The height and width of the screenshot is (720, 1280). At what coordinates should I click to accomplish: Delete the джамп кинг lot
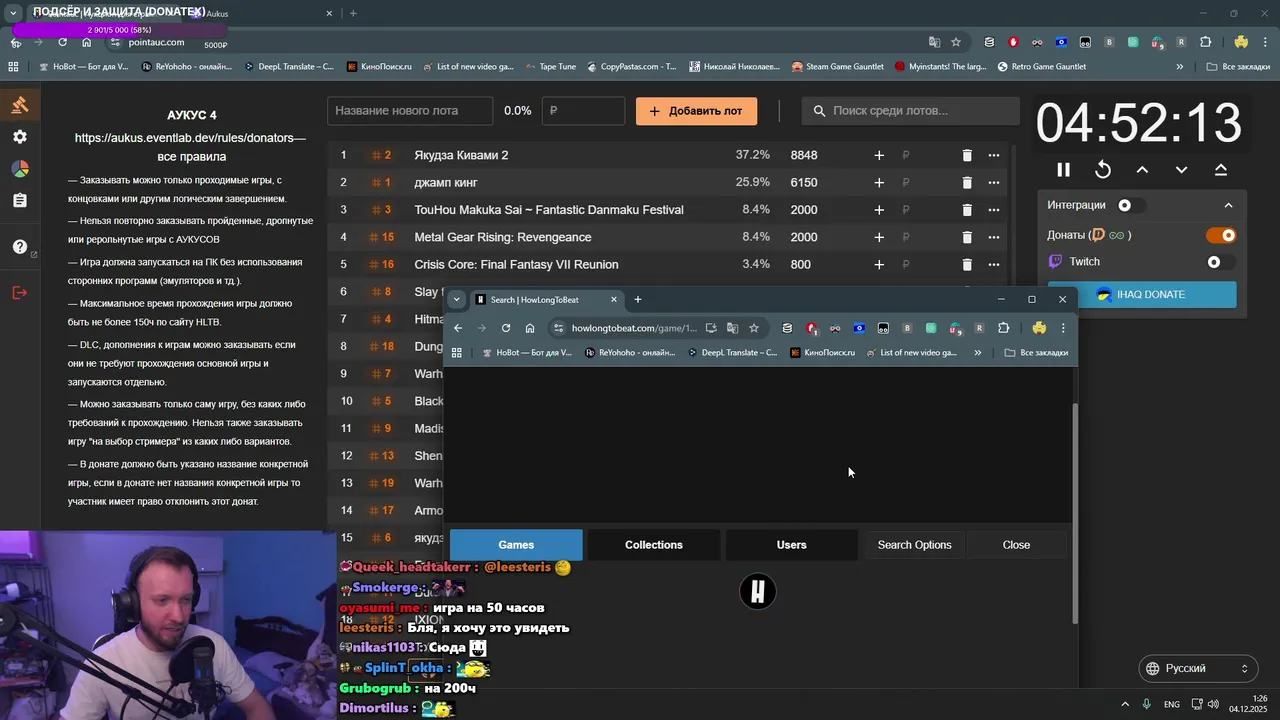[966, 182]
